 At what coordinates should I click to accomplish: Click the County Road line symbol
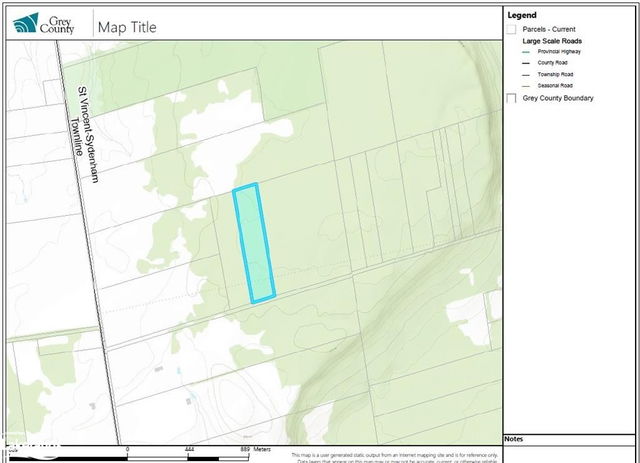pos(526,63)
